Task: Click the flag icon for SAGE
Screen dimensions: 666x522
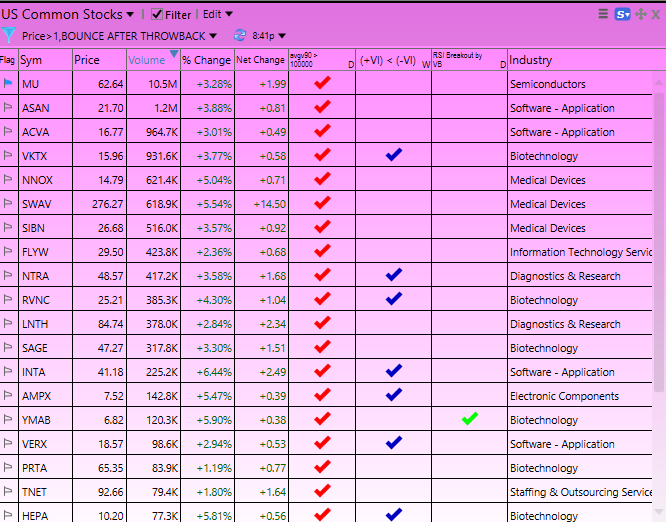Action: 8,347
